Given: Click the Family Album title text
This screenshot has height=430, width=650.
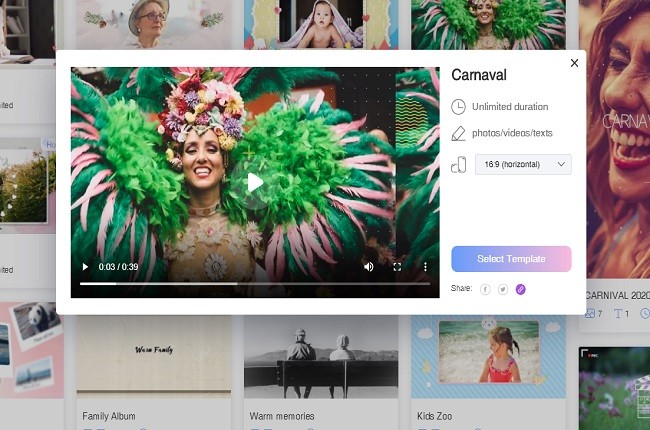Looking at the screenshot, I should 109,416.
